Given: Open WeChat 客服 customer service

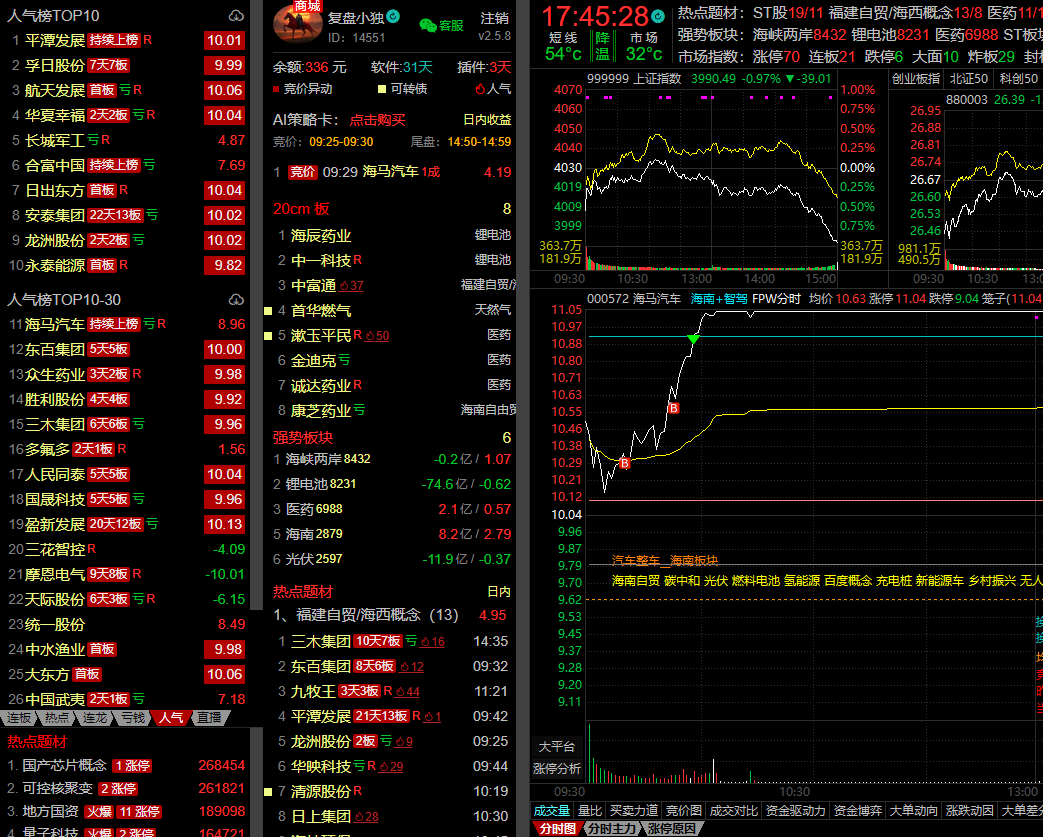Looking at the screenshot, I should 441,26.
